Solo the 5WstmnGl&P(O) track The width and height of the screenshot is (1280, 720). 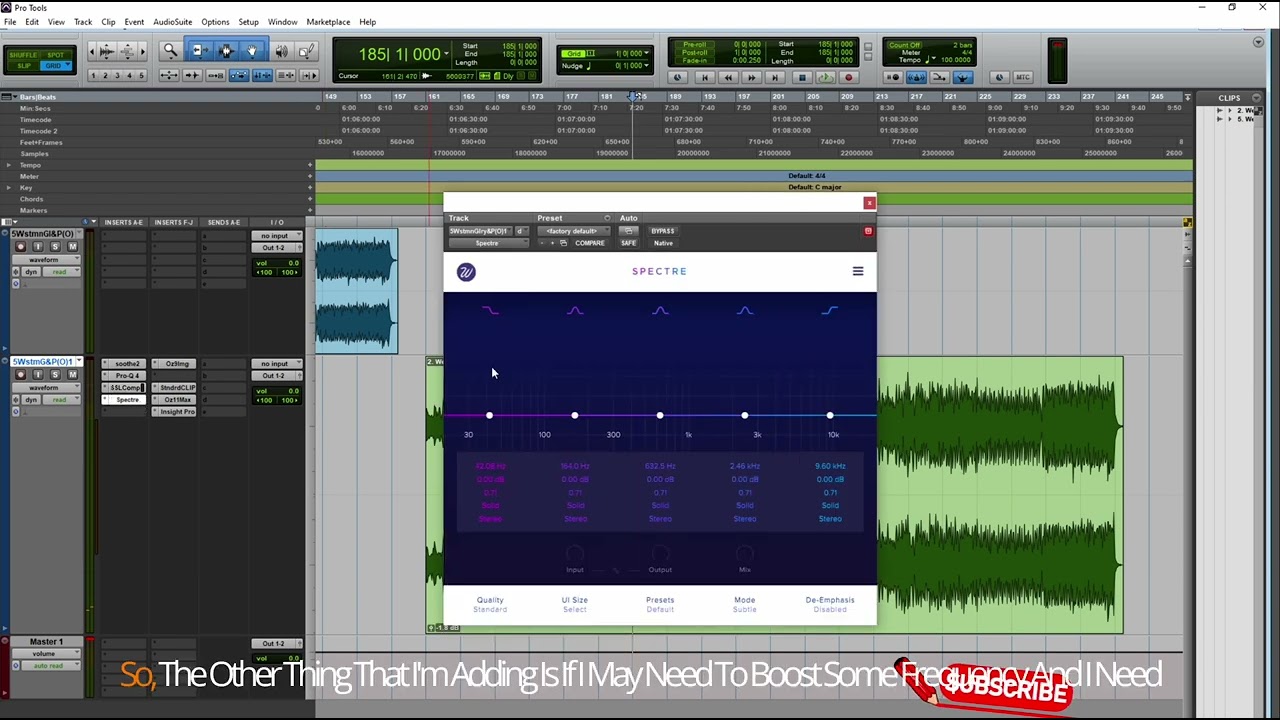click(55, 246)
